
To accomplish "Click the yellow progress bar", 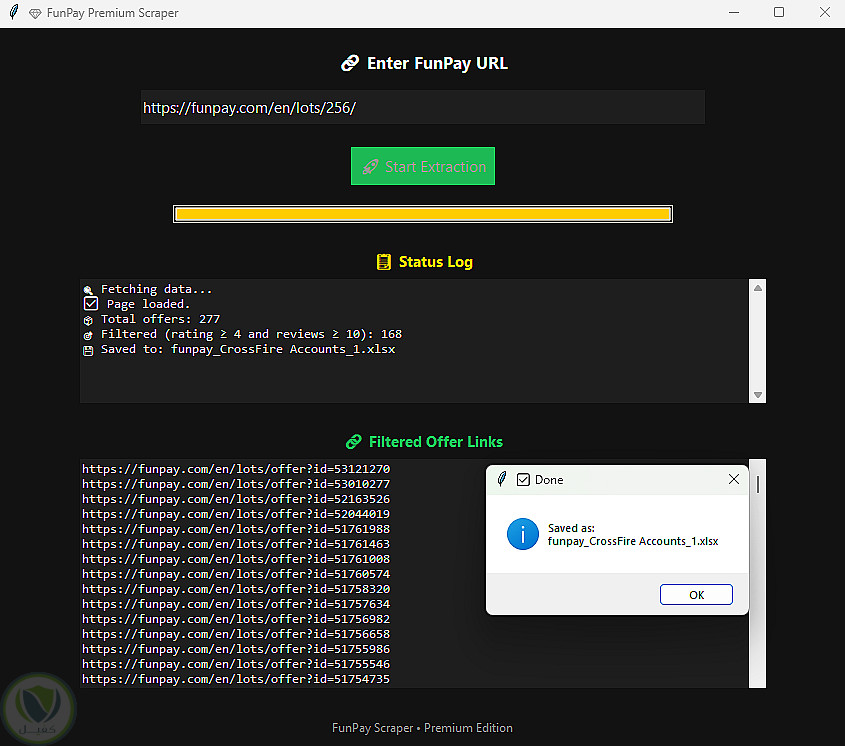I will 422,214.
